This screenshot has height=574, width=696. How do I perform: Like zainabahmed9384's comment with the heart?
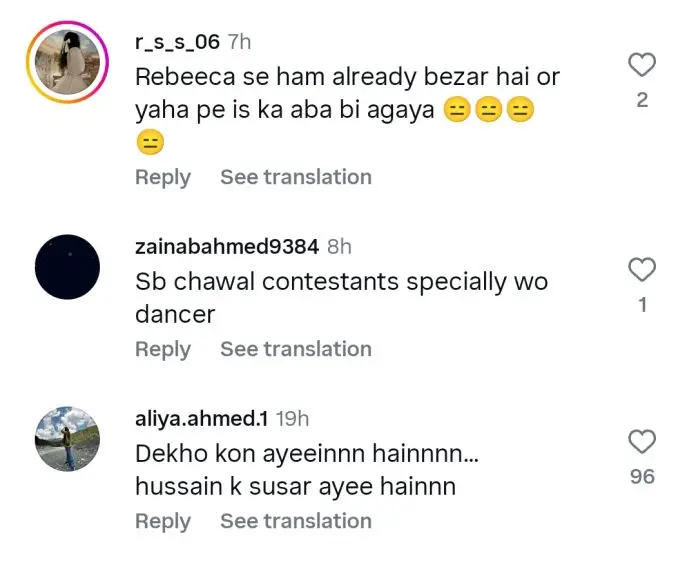(x=642, y=269)
